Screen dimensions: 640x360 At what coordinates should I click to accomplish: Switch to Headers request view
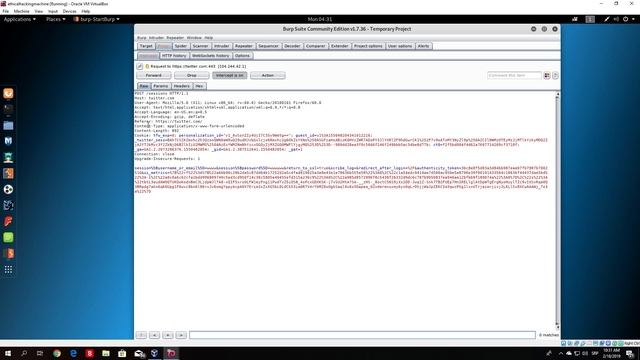[x=182, y=86]
